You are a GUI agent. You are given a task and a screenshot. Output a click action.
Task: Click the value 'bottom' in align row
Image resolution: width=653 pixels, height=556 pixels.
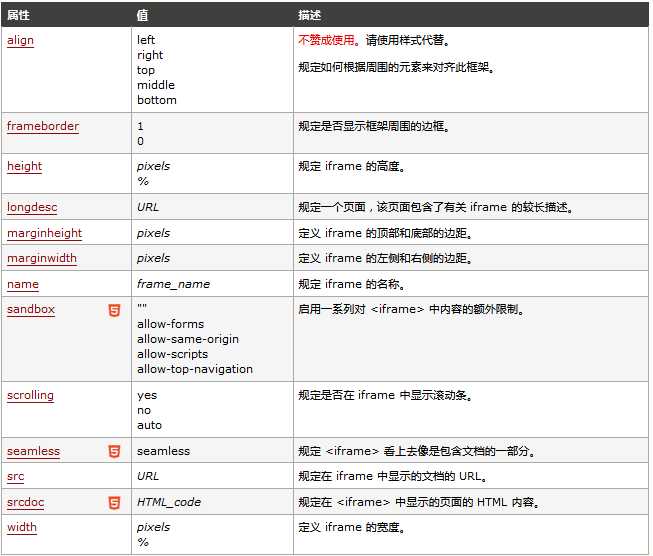tap(157, 100)
